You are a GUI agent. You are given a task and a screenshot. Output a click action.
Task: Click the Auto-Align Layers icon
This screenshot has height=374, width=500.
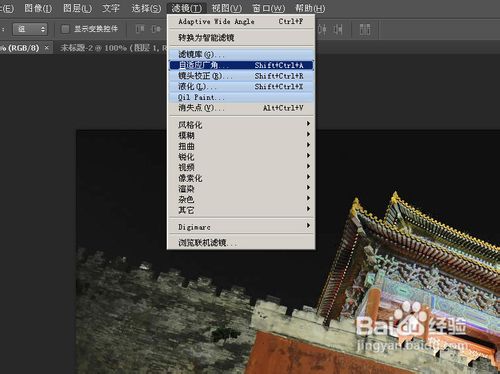click(365, 29)
